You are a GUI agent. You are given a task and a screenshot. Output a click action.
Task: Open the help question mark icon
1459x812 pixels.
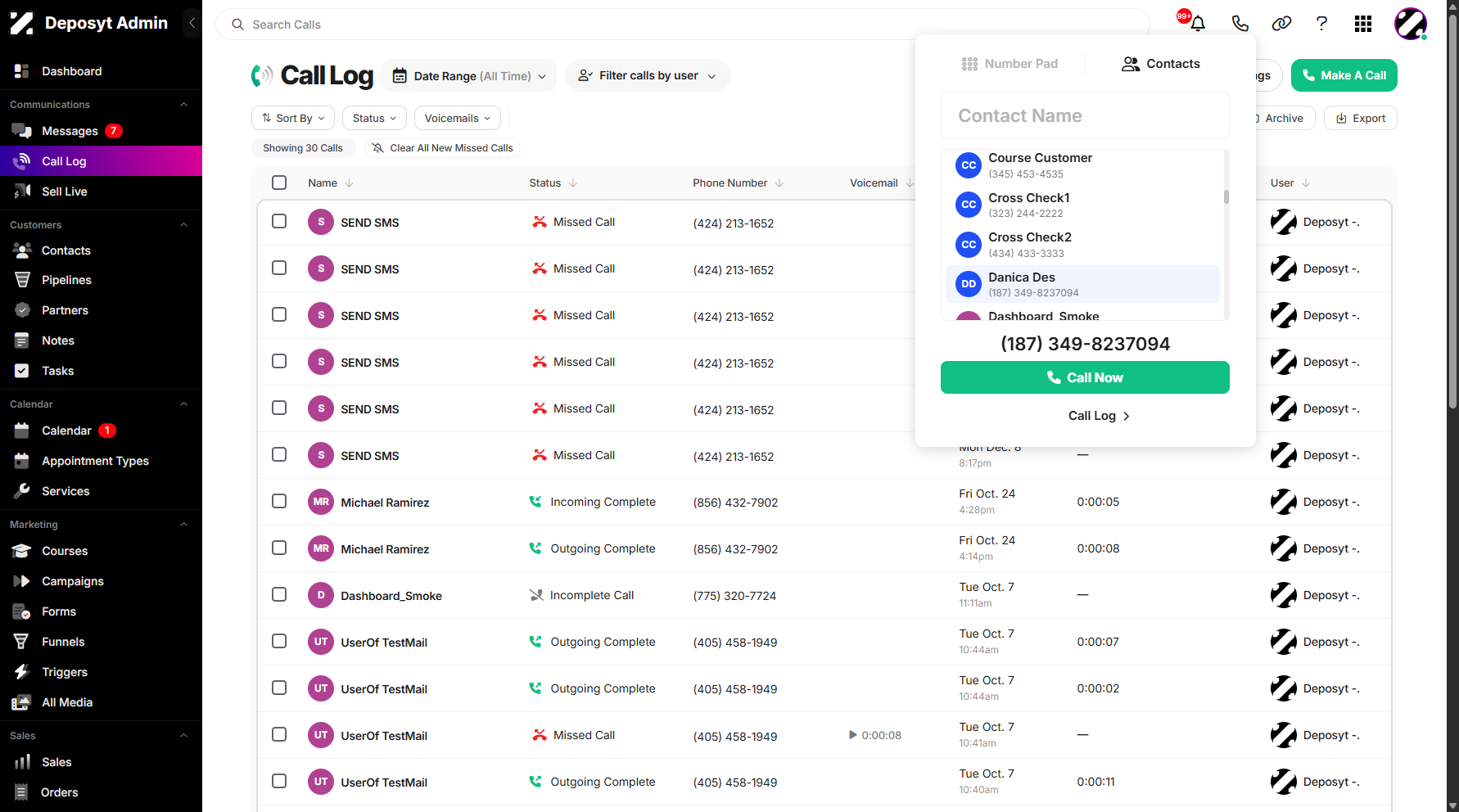pos(1321,24)
